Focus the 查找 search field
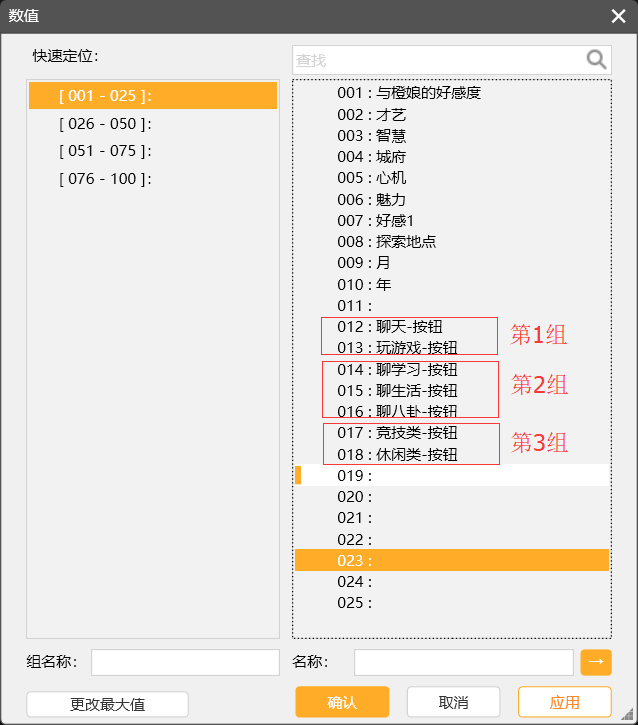Viewport: 638px width, 725px height. point(438,60)
